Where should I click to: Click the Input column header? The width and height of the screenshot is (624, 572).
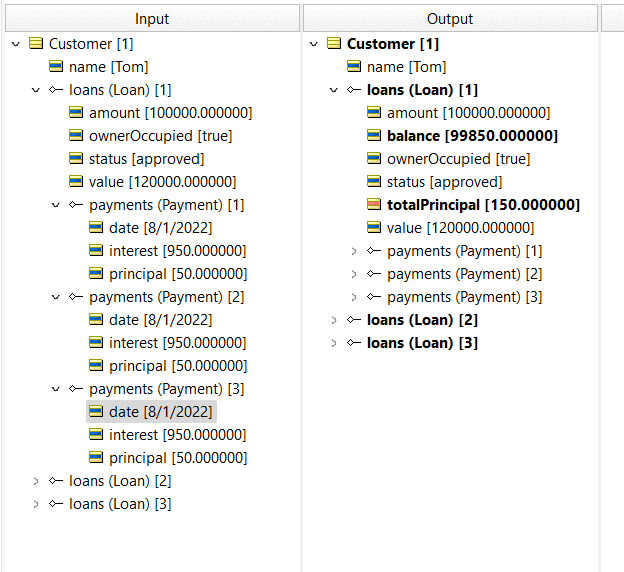[151, 18]
